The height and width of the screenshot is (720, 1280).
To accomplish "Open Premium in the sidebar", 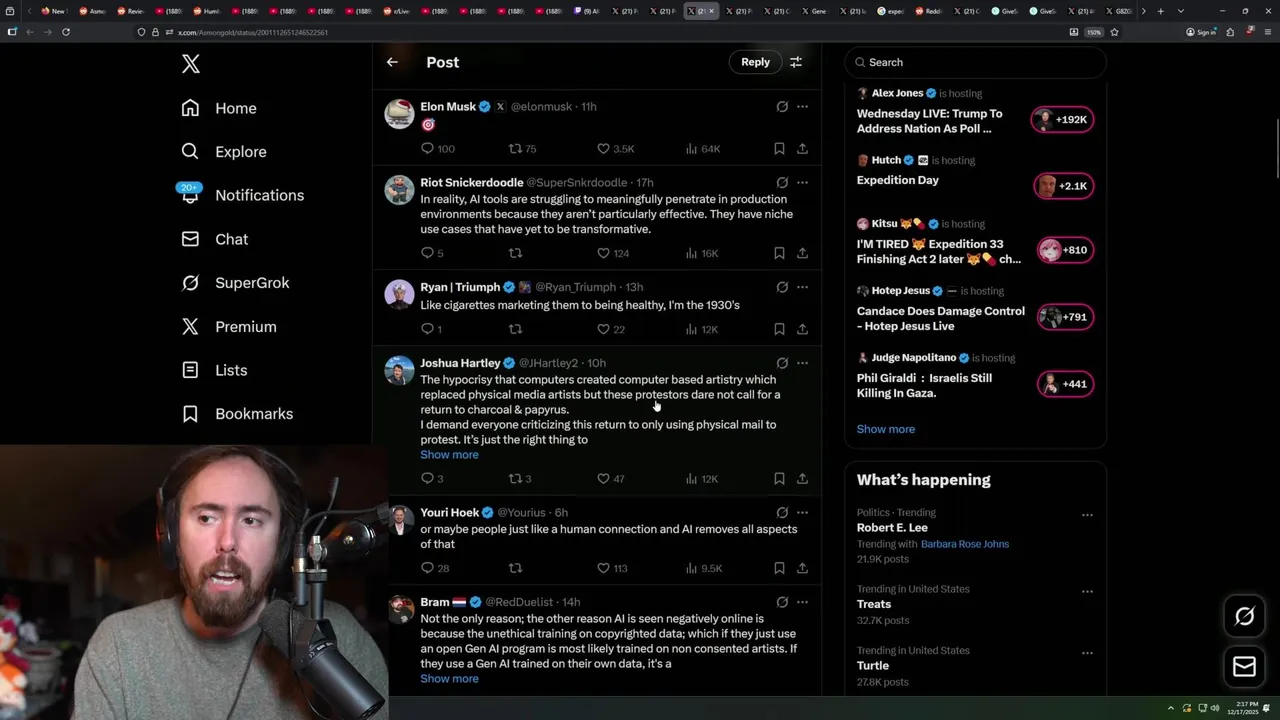I will coord(228,327).
